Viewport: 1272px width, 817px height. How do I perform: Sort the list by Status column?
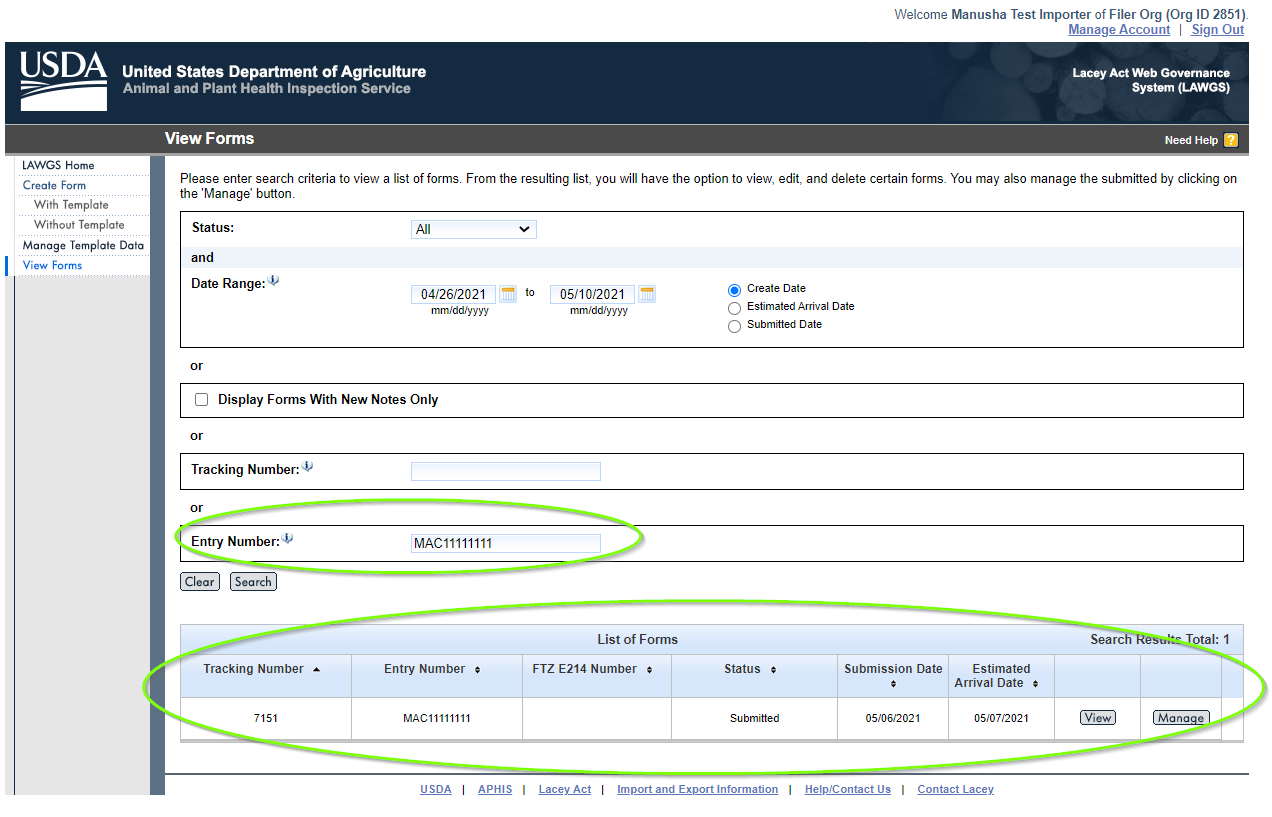[x=773, y=670]
